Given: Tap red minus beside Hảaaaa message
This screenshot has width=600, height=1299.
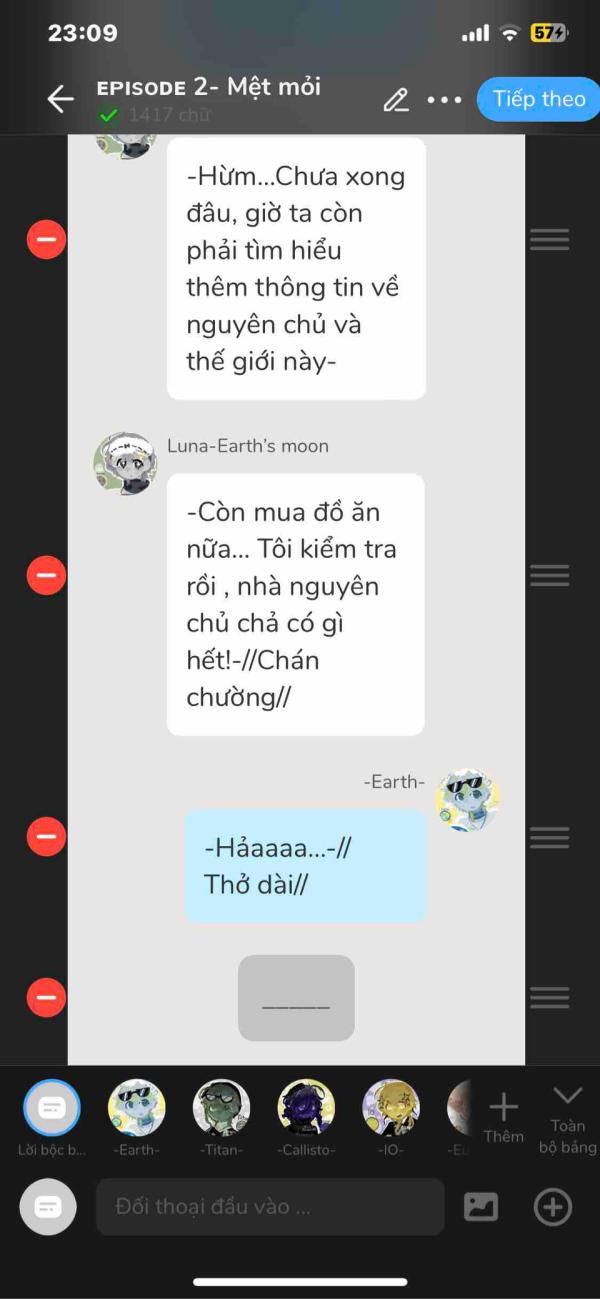Looking at the screenshot, I should coord(46,836).
